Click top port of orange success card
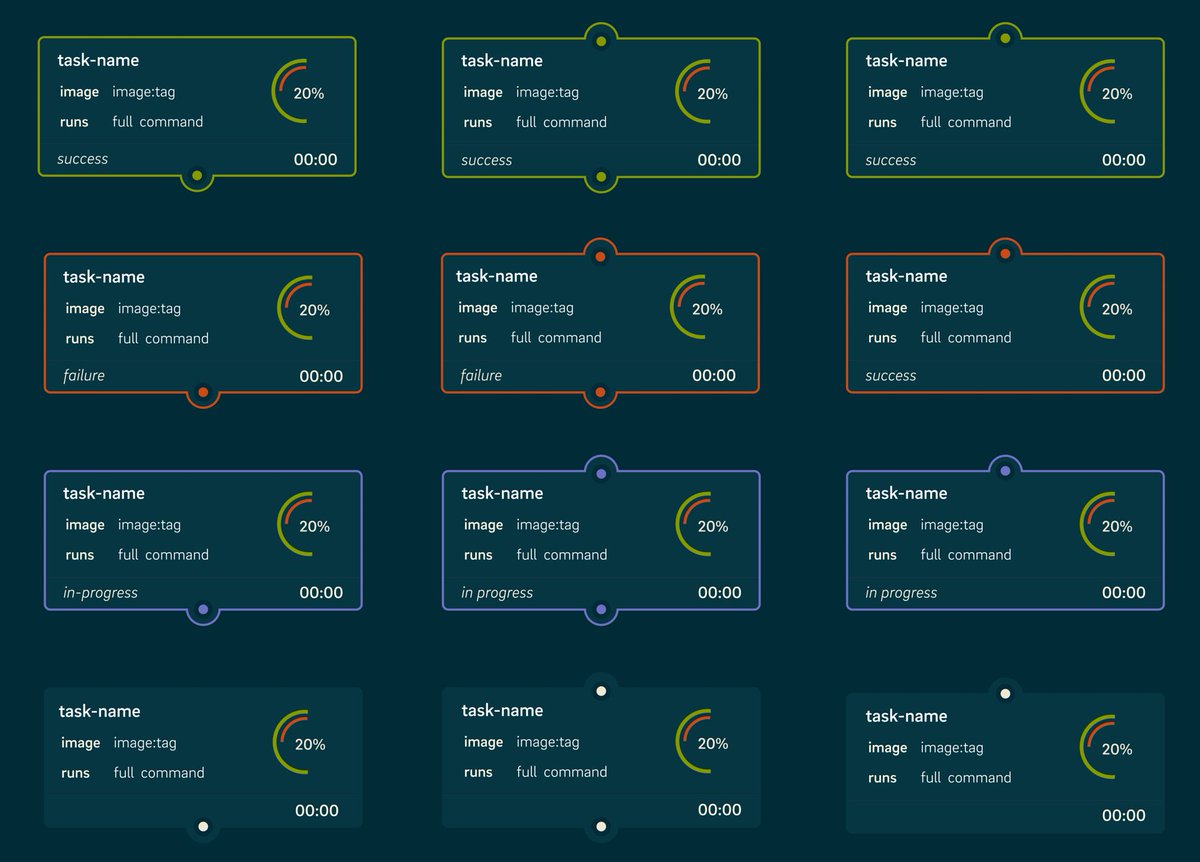 coord(1005,254)
